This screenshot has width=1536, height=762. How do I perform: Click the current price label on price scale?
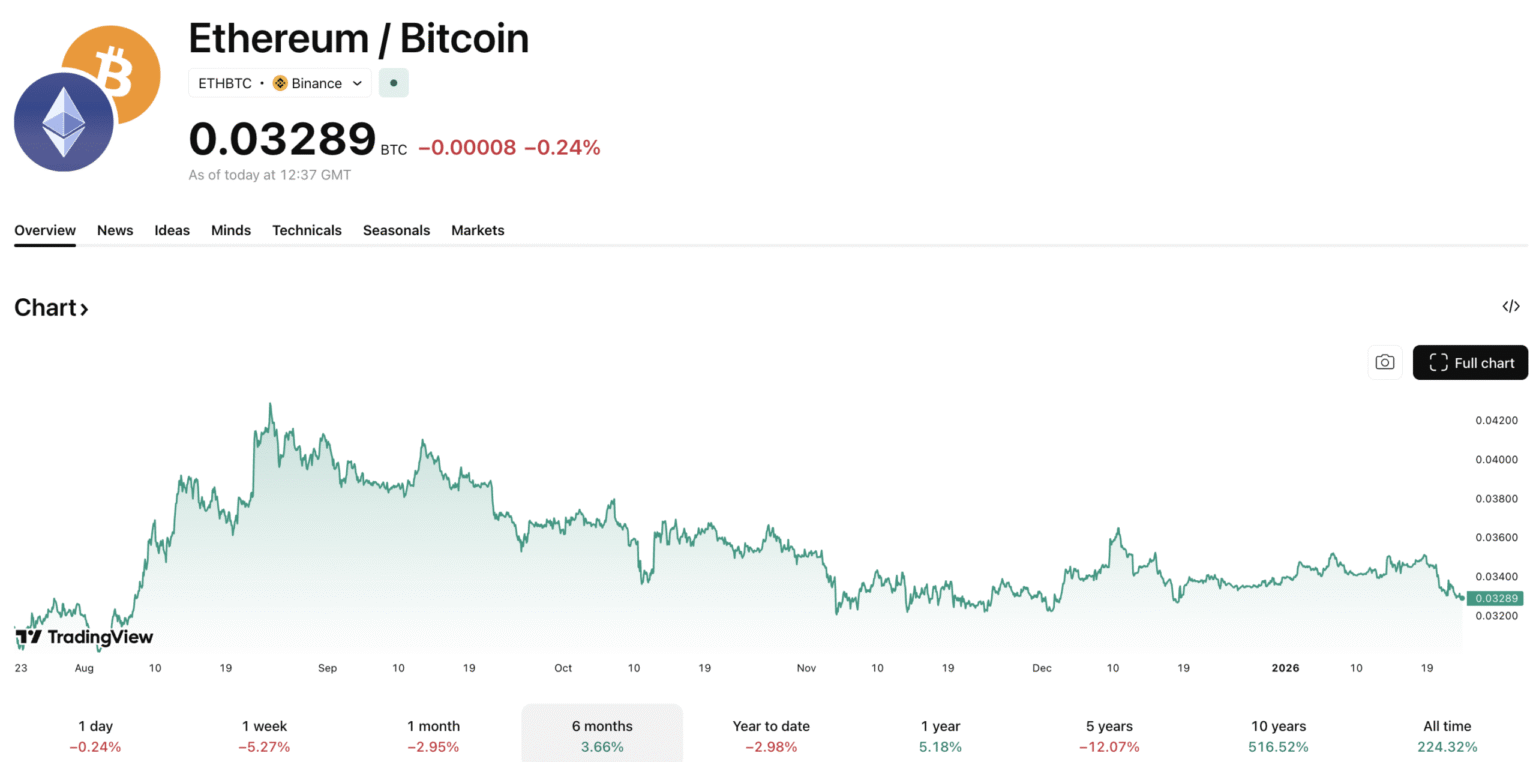tap(1496, 597)
